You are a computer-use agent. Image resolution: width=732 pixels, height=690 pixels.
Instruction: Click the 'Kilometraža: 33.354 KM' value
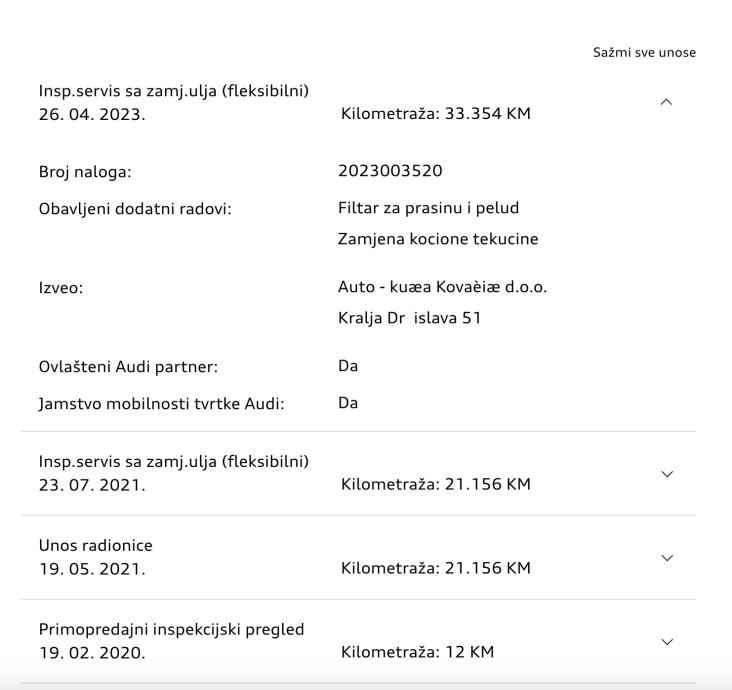click(x=435, y=113)
